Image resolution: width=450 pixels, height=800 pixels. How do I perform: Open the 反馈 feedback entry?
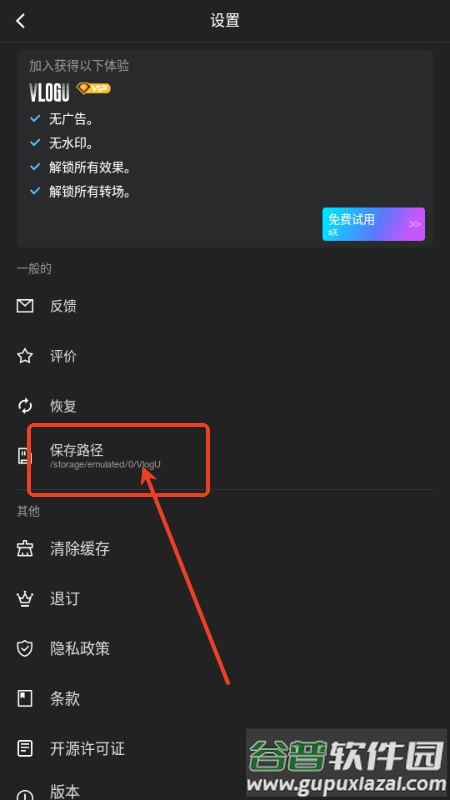[x=225, y=306]
